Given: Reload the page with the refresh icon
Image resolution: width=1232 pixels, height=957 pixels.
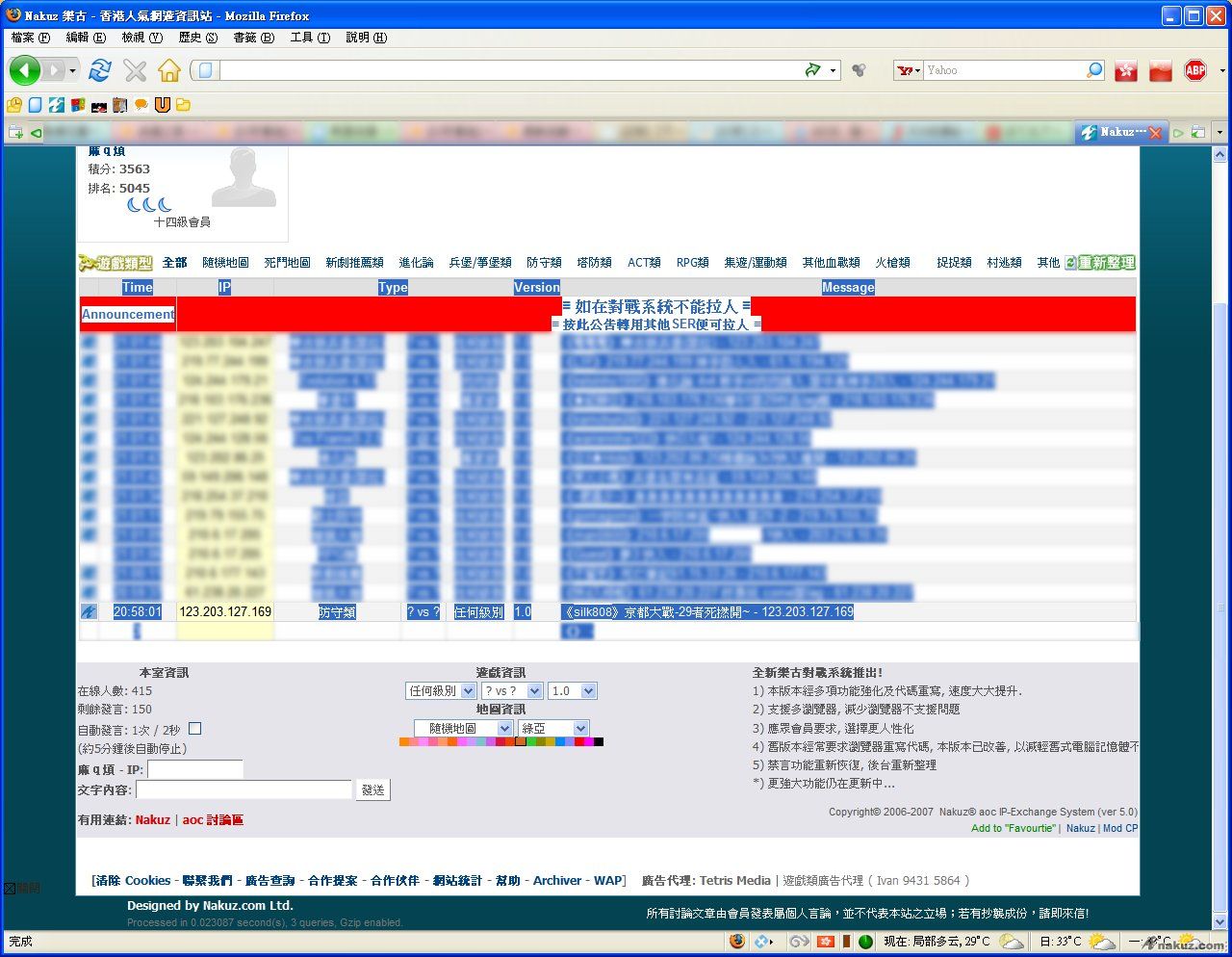Looking at the screenshot, I should tap(99, 70).
